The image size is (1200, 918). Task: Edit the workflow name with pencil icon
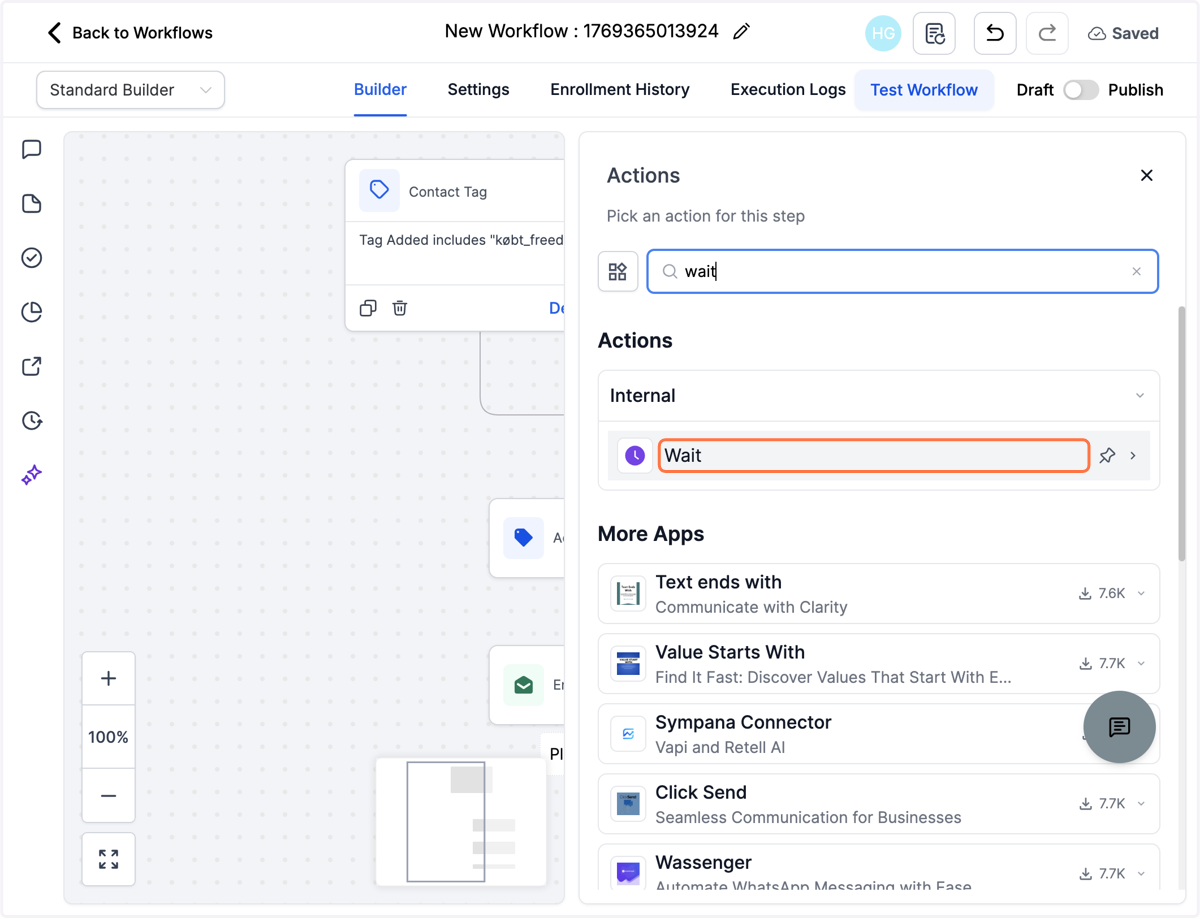(x=741, y=32)
